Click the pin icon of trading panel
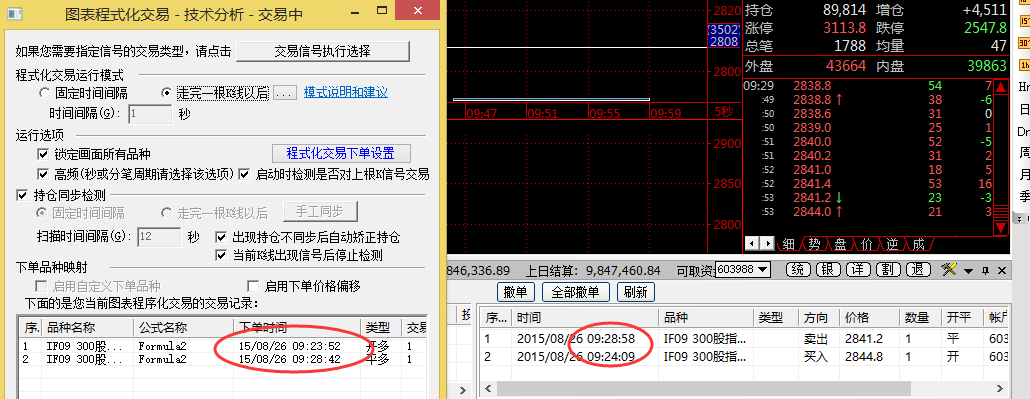Image resolution: width=1030 pixels, height=399 pixels. click(x=985, y=271)
